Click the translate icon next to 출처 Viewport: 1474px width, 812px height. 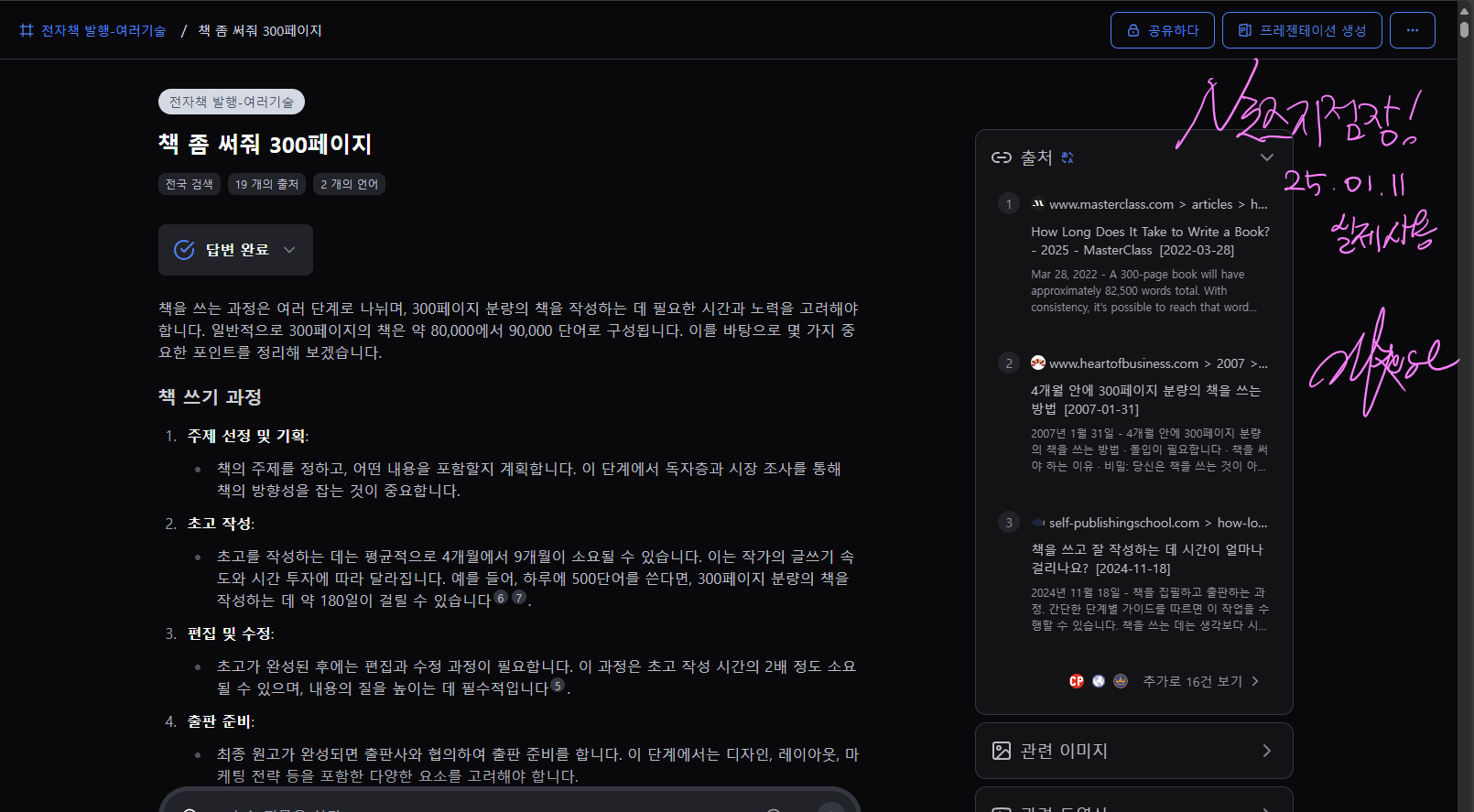click(x=1068, y=157)
